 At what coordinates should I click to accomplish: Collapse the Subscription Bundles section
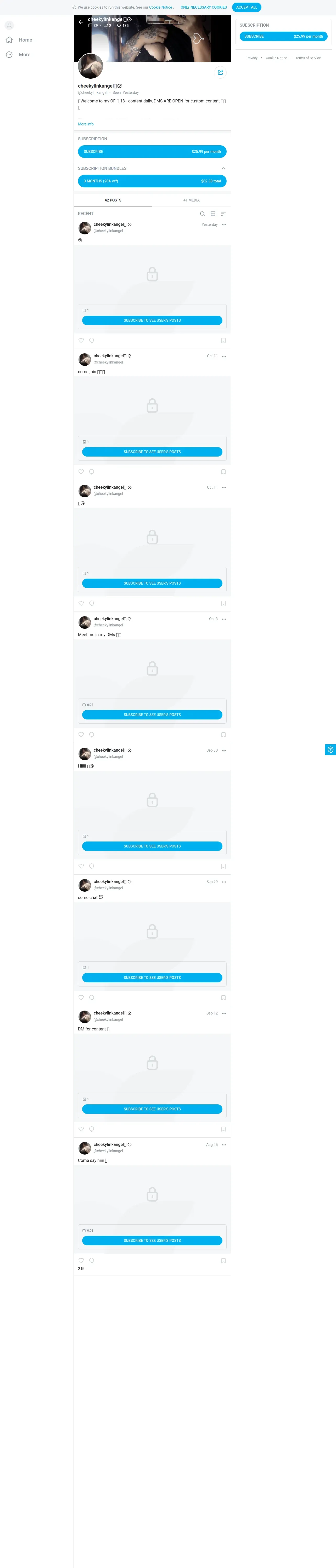(x=223, y=169)
